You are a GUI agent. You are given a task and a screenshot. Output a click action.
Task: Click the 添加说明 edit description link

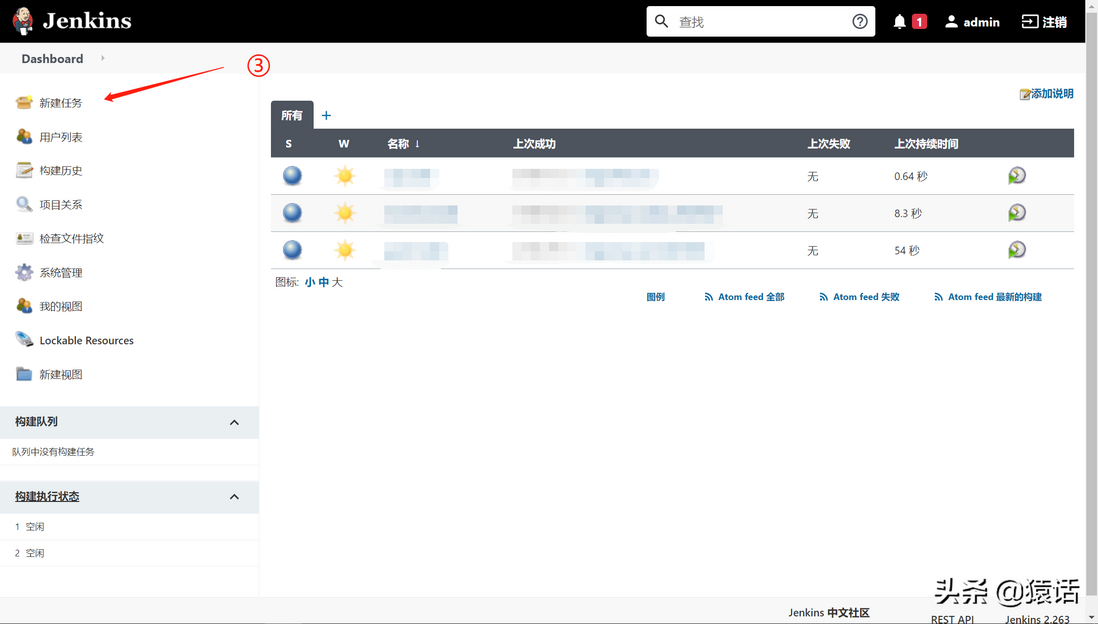[1046, 94]
